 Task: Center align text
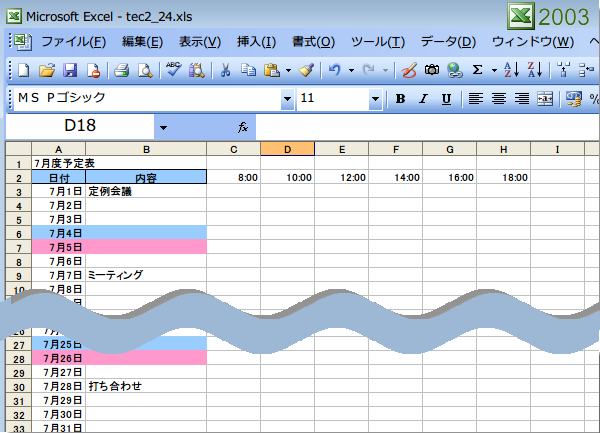(499, 99)
